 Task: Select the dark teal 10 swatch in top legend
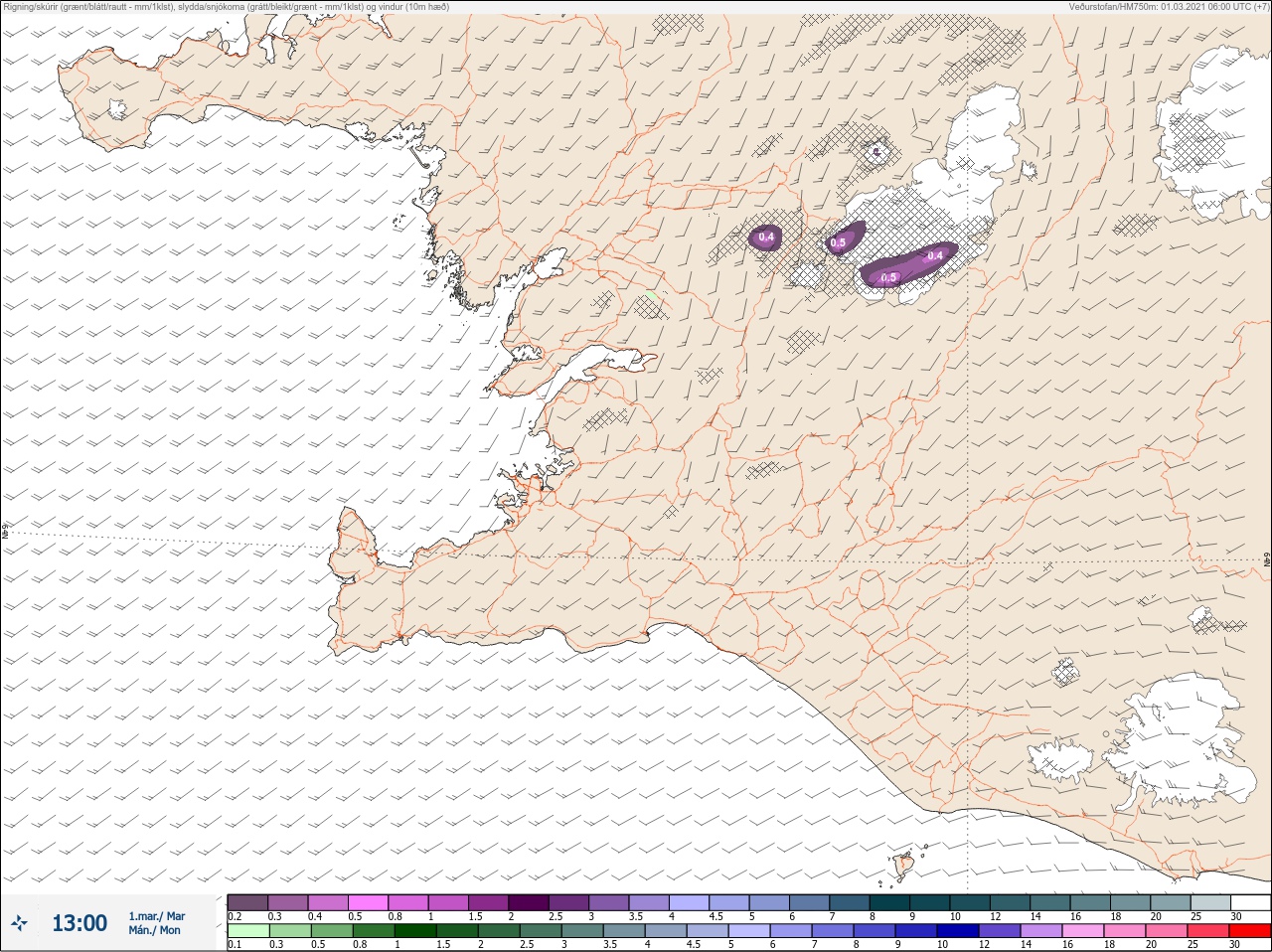[972, 901]
